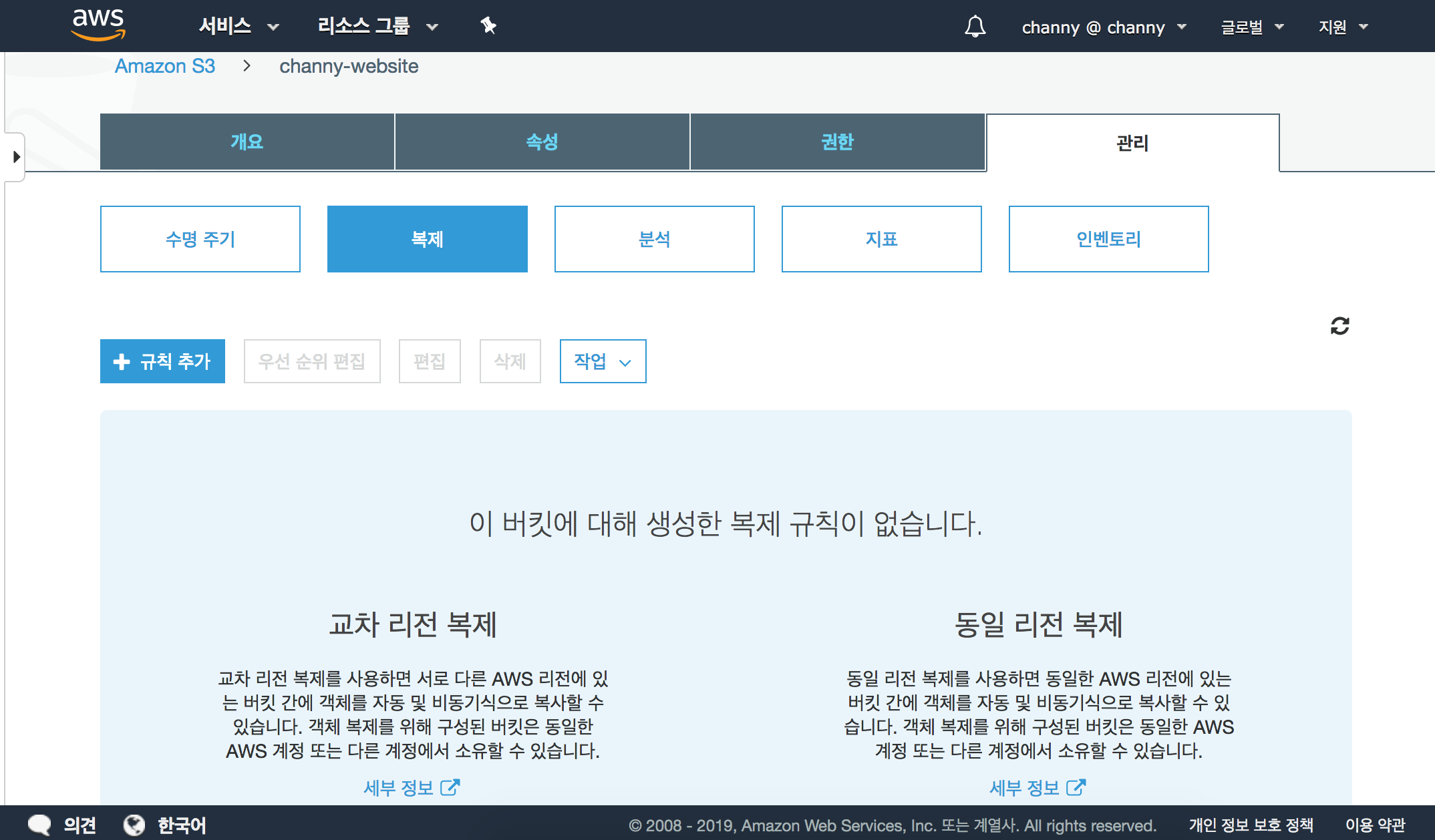
Task: Click the refresh icon above rules panel
Action: pos(1339,326)
